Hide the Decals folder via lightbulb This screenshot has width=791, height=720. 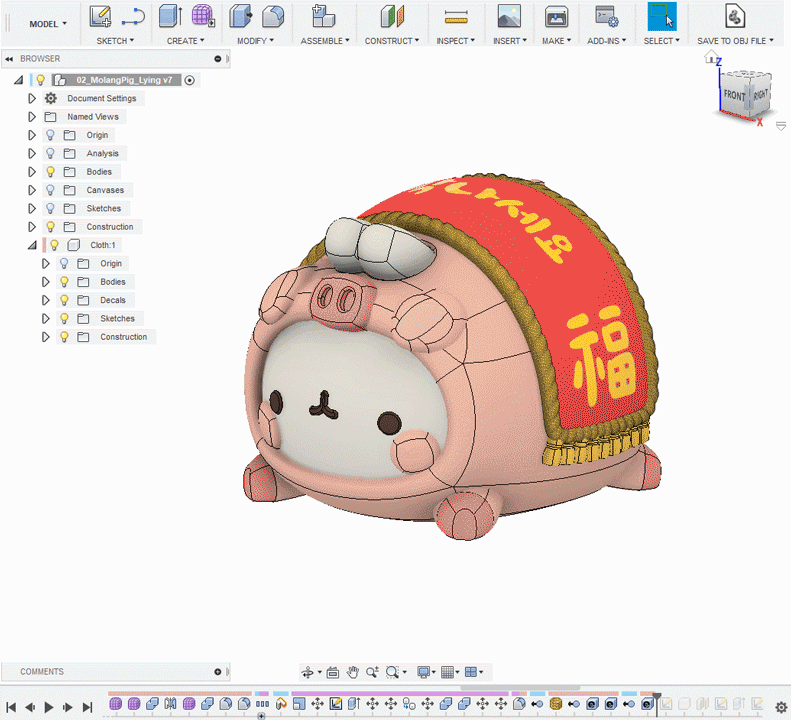(x=64, y=300)
